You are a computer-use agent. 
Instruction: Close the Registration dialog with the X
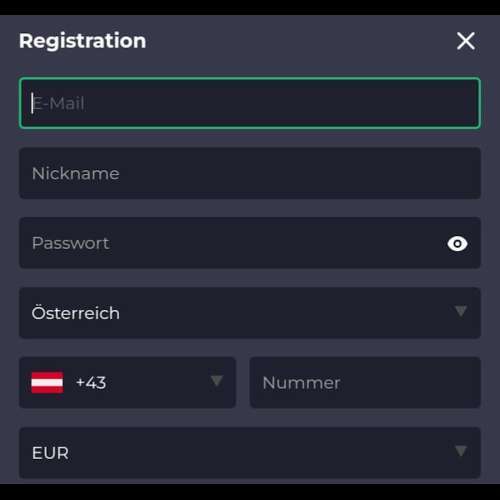466,41
